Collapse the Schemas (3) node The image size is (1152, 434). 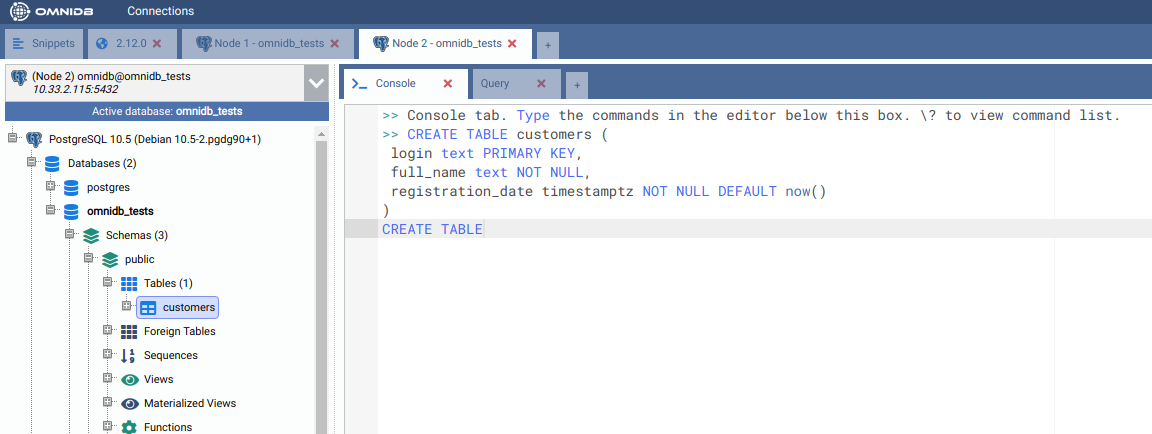70,235
